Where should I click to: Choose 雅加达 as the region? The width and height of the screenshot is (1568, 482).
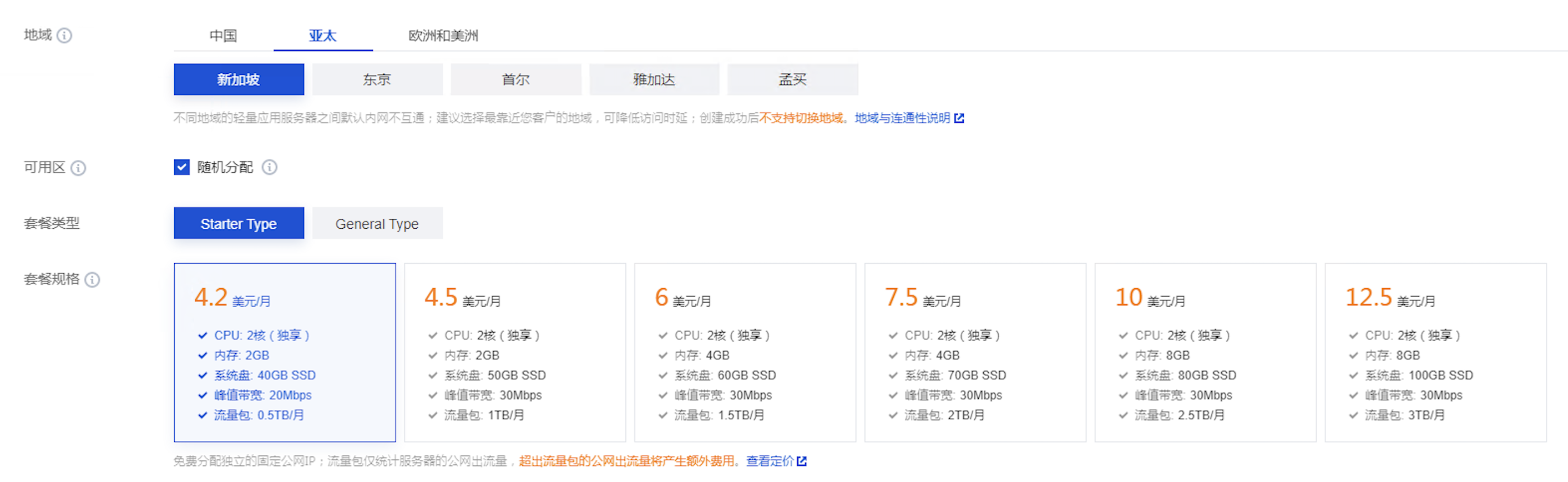click(x=654, y=79)
